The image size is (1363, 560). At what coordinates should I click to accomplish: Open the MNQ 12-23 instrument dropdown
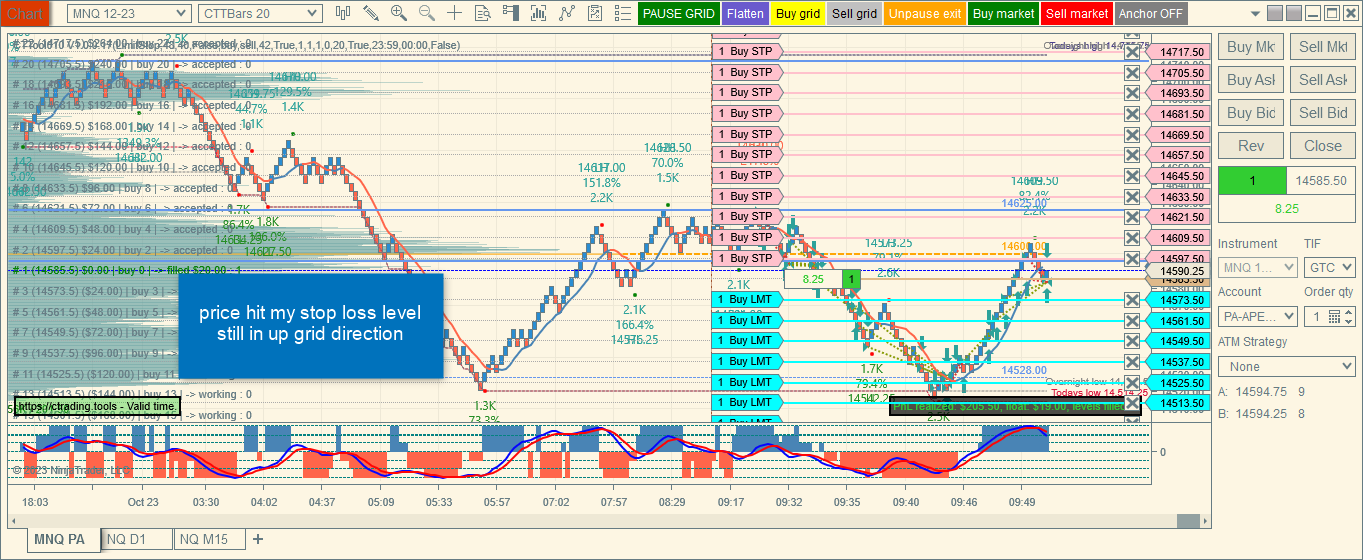129,13
